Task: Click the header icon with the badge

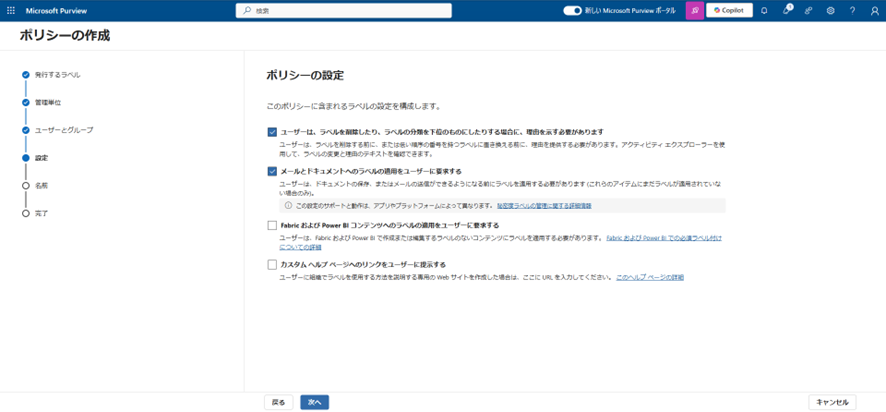Action: pos(787,10)
